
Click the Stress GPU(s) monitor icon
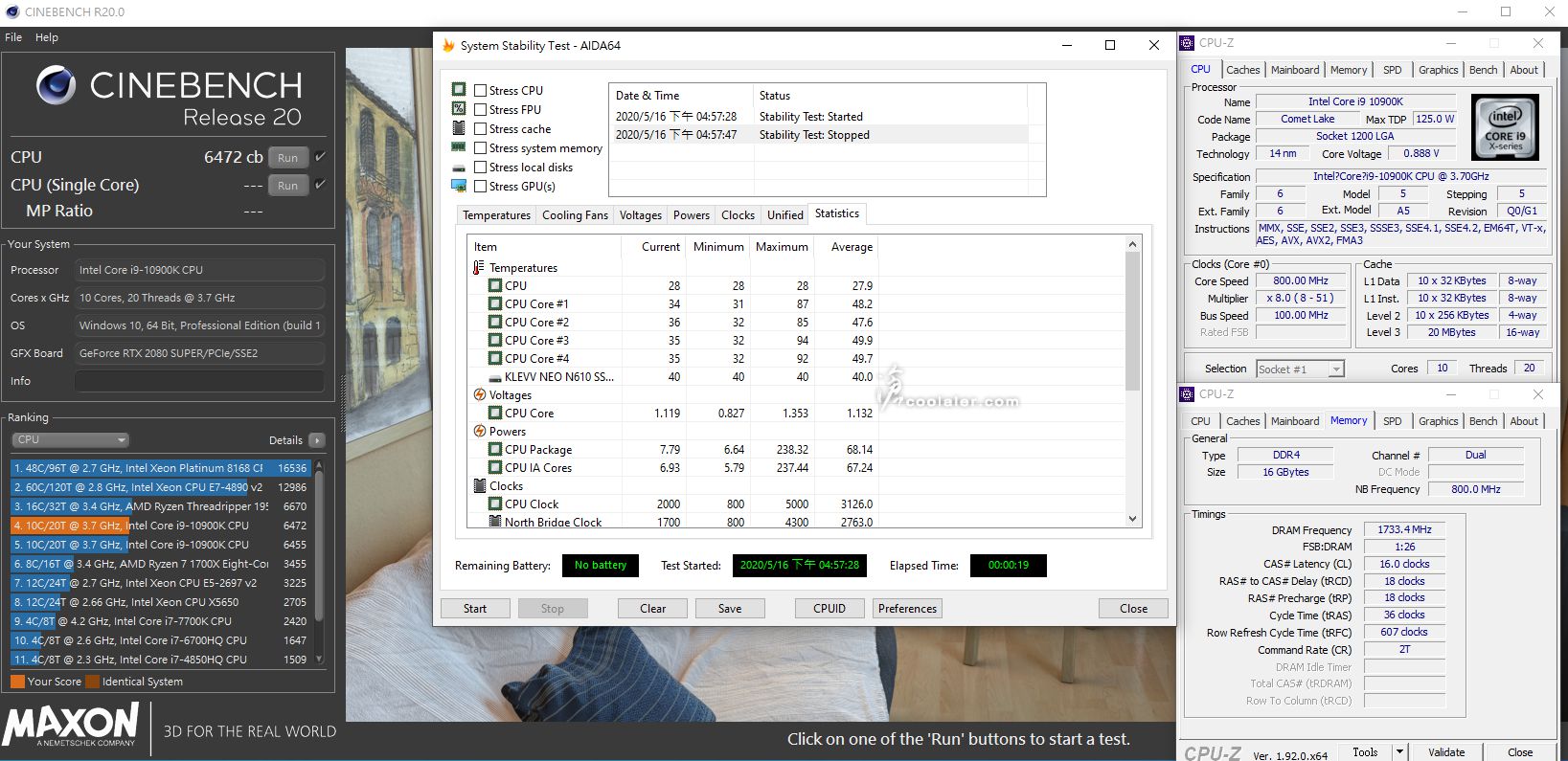click(x=459, y=186)
